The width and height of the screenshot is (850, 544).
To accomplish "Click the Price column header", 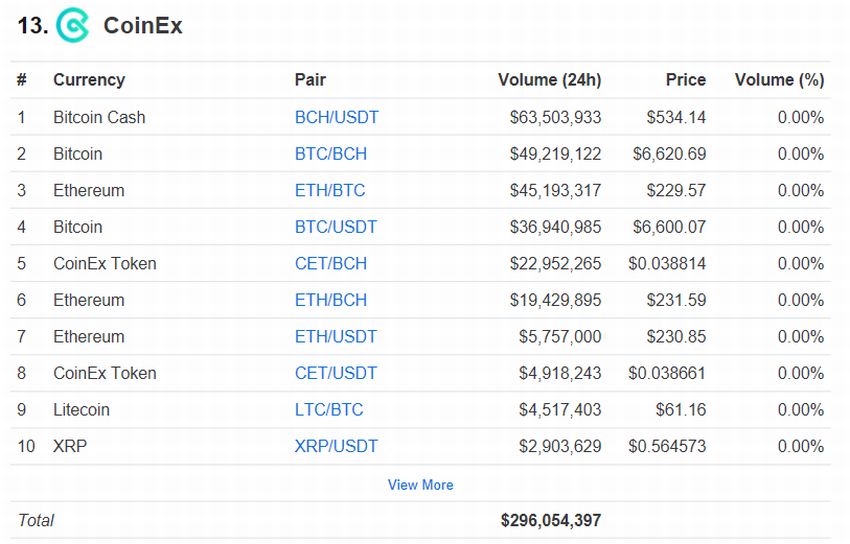I will pos(686,80).
